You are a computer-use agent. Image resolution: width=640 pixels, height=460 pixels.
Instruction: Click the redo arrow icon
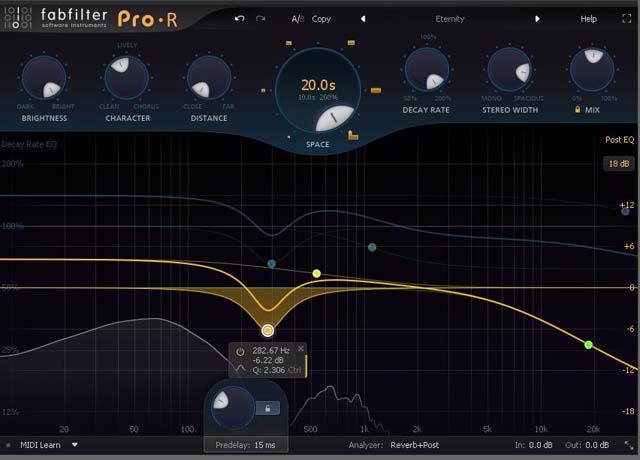262,19
